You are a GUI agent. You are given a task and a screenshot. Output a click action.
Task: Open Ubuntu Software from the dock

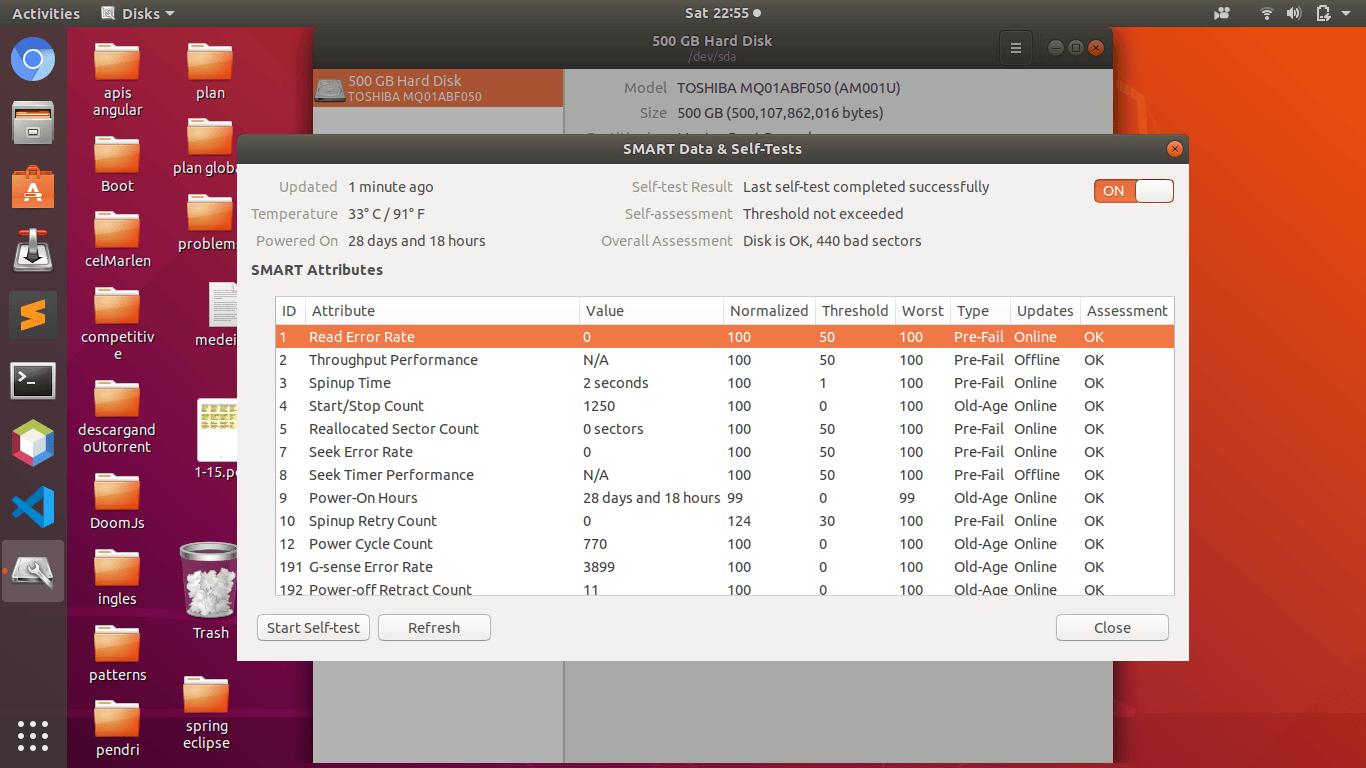[x=33, y=188]
